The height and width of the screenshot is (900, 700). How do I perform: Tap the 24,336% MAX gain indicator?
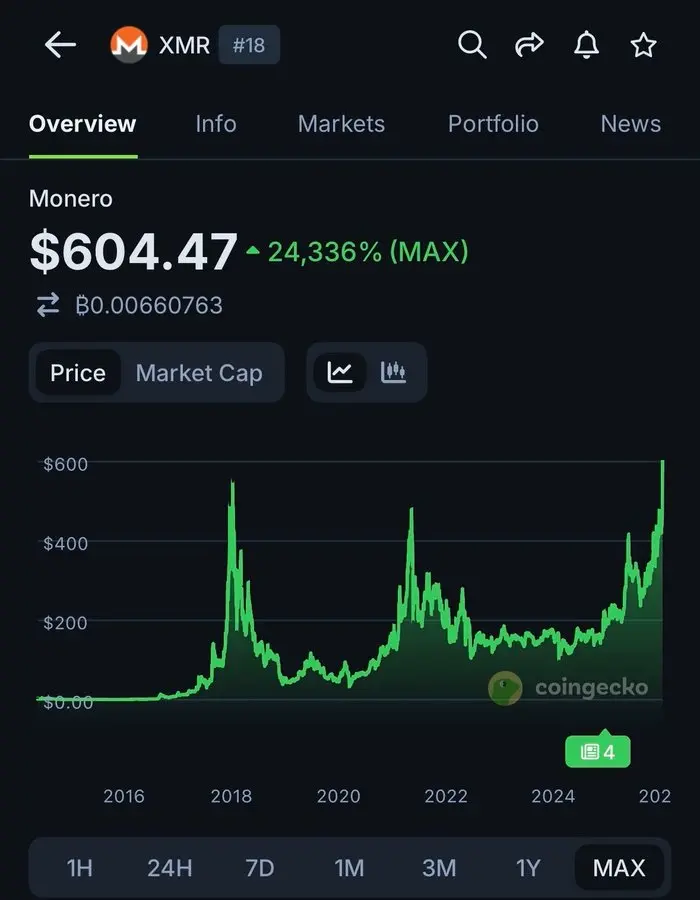point(355,252)
